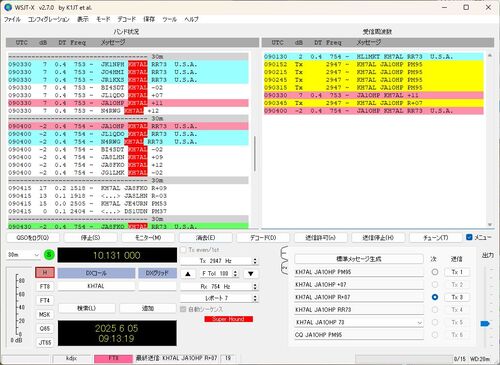
Task: Select the KH7AL JE4URN PM53 decode row
Action: pos(128,204)
